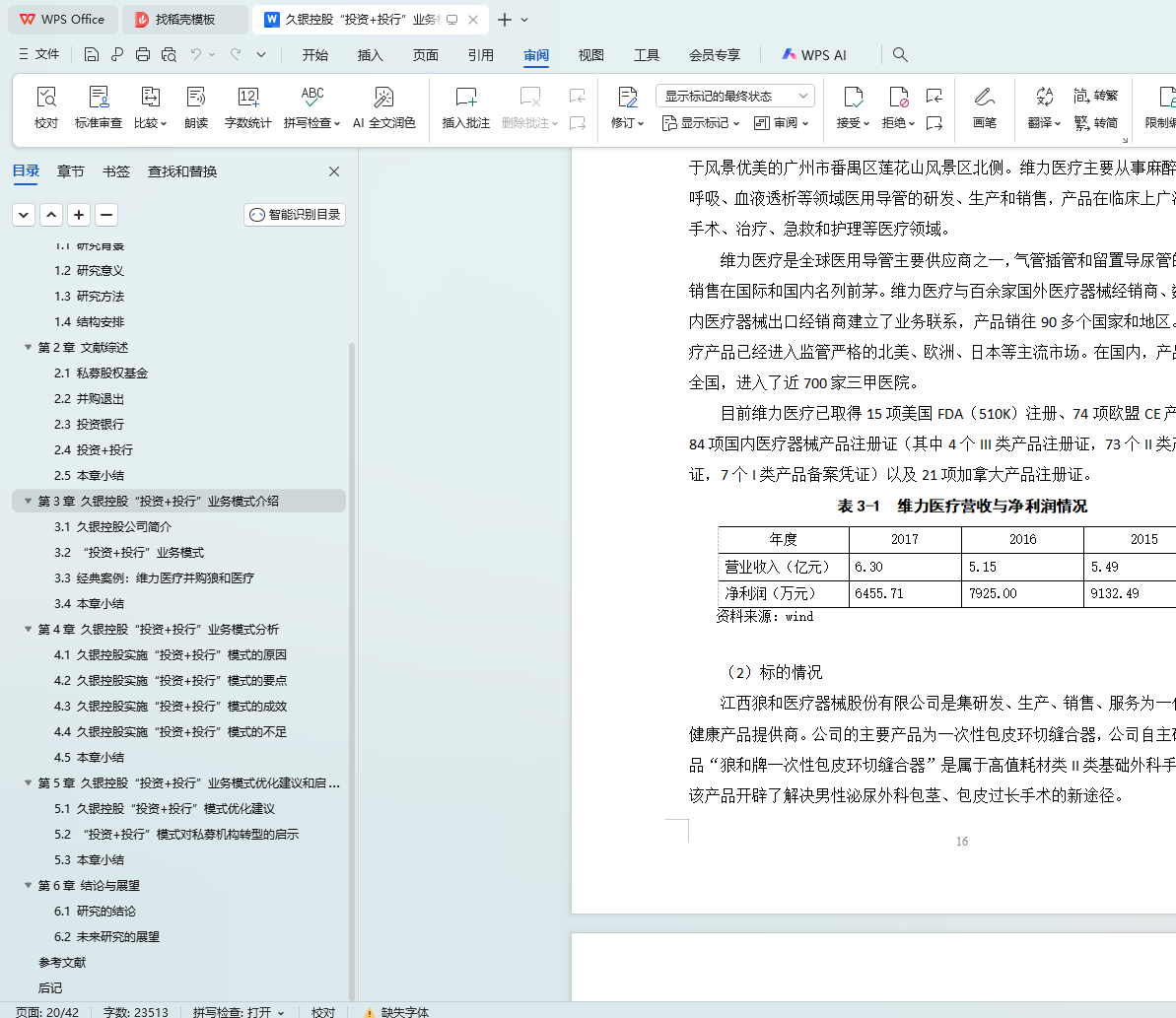The image size is (1176, 1018).
Task: Close the navigation pane
Action: point(334,171)
